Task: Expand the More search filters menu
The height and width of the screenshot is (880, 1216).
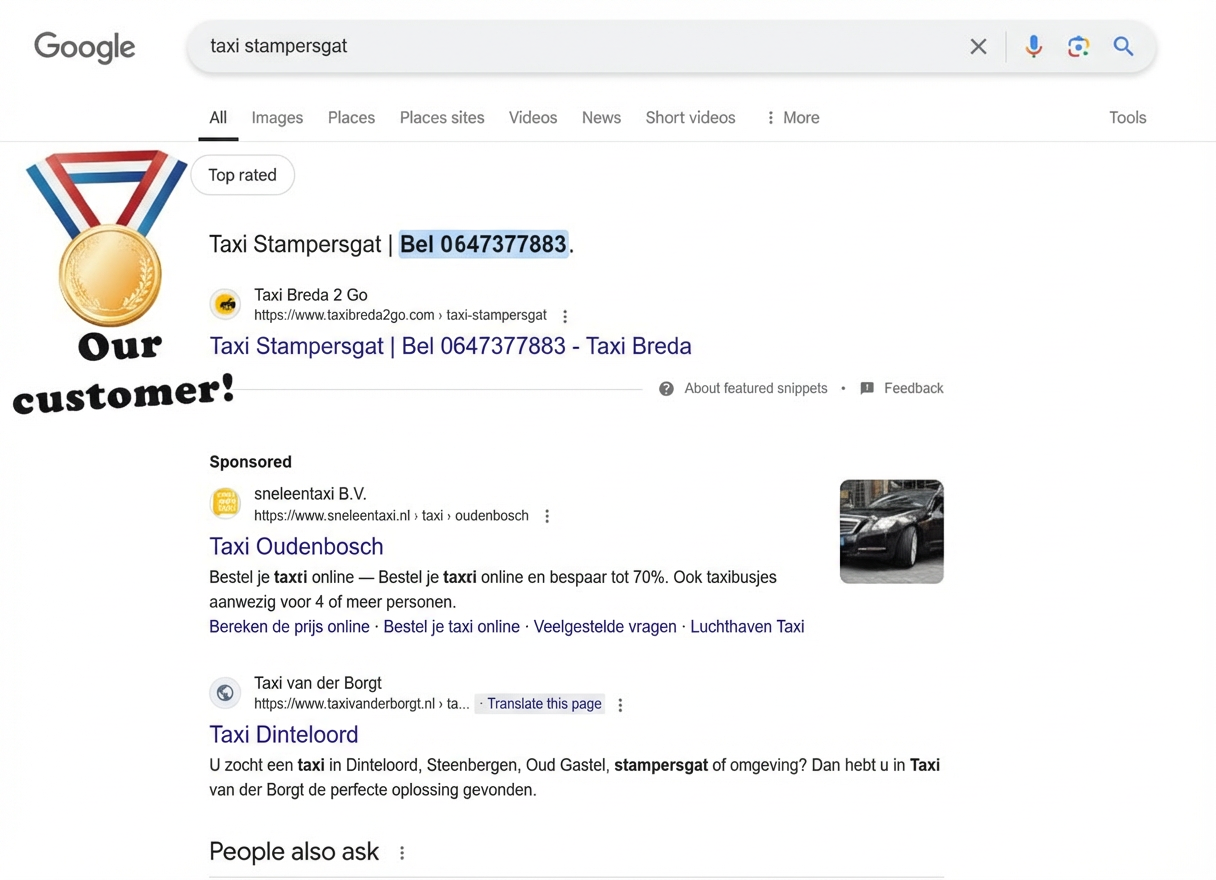Action: tap(792, 118)
